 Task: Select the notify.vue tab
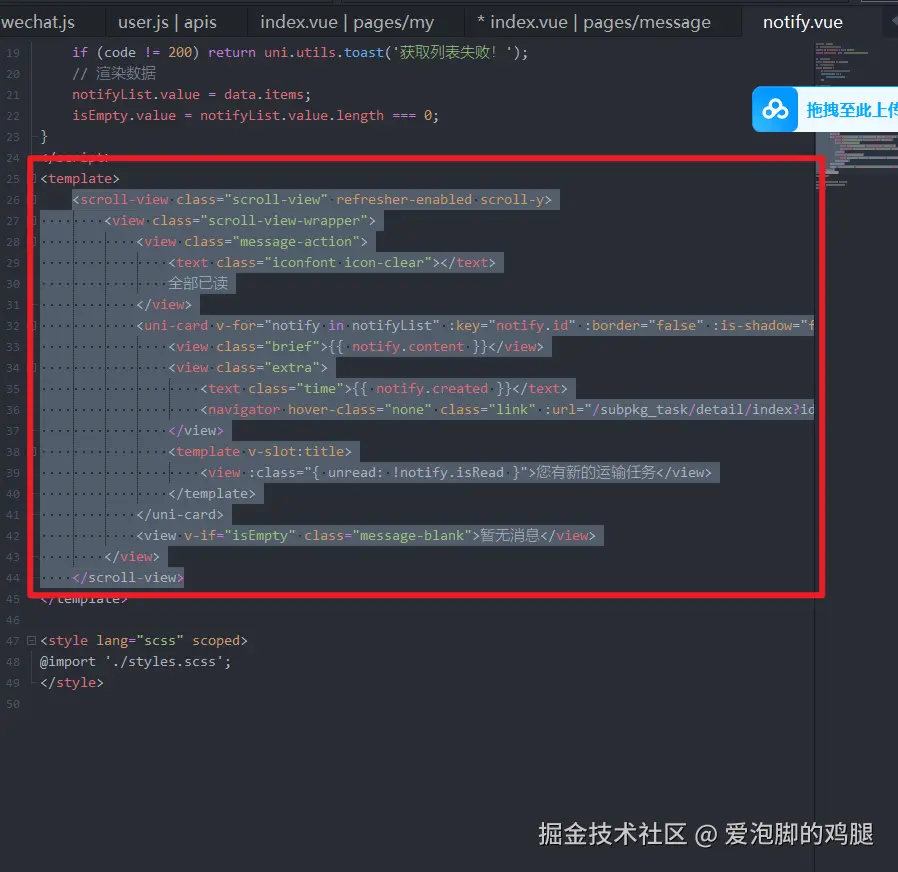click(x=802, y=22)
